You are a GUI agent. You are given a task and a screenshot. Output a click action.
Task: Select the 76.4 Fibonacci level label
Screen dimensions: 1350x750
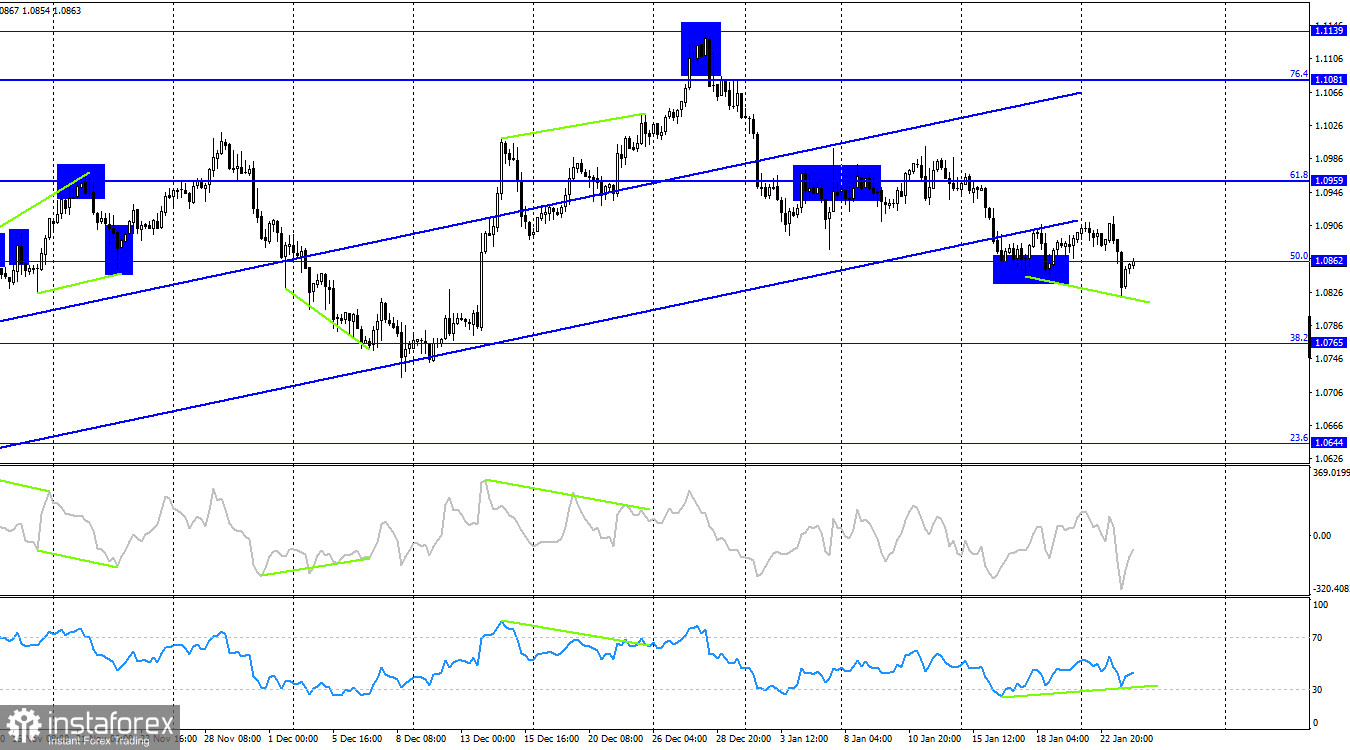(x=1298, y=74)
